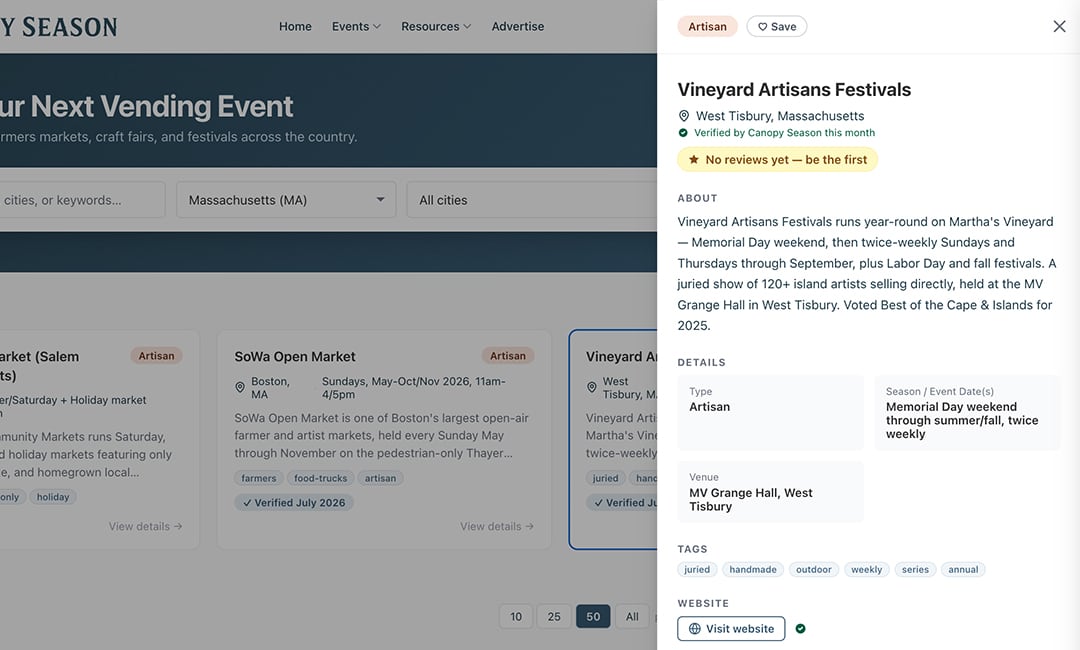Show 25 results per page
1080x650 pixels.
[554, 616]
